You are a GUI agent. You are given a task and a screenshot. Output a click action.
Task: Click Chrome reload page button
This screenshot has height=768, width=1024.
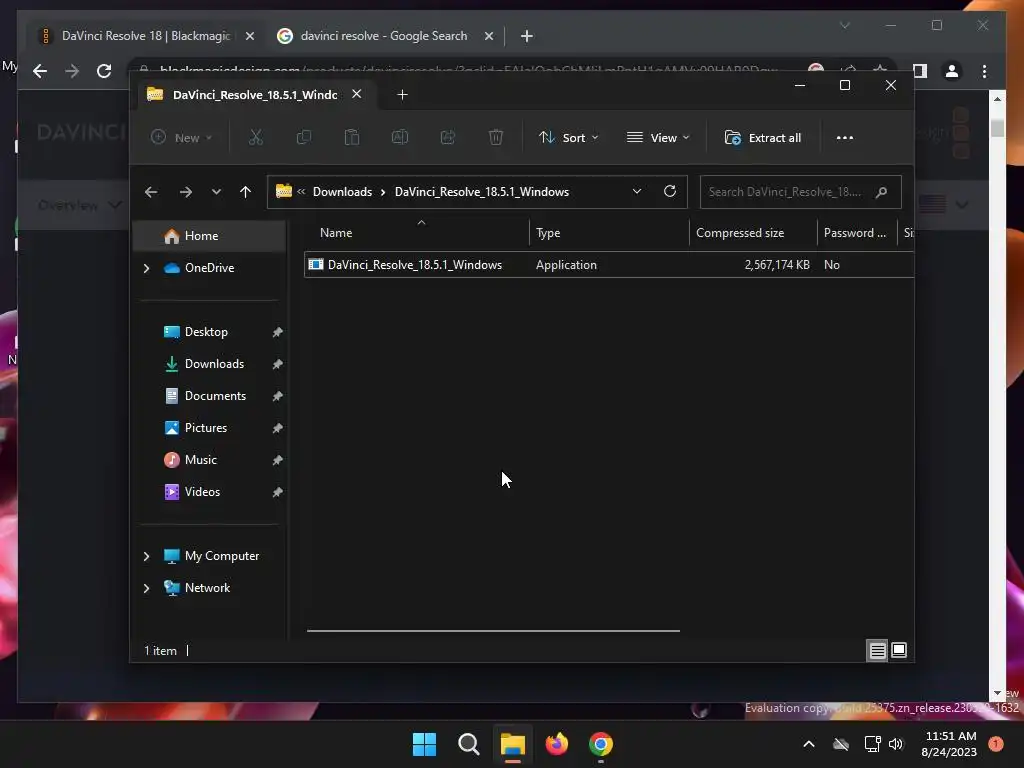coord(104,71)
